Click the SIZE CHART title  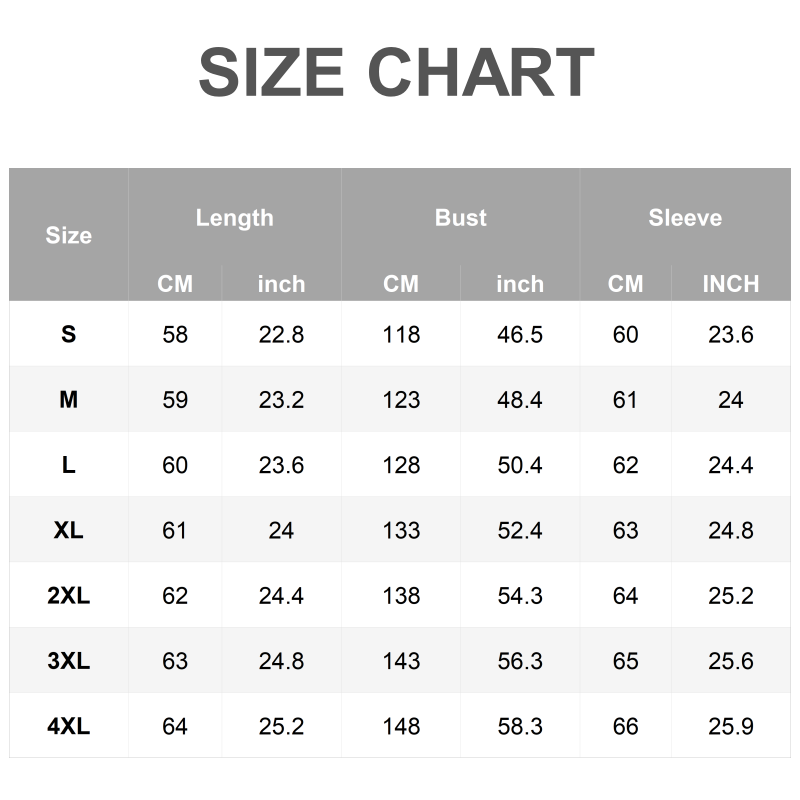[396, 72]
